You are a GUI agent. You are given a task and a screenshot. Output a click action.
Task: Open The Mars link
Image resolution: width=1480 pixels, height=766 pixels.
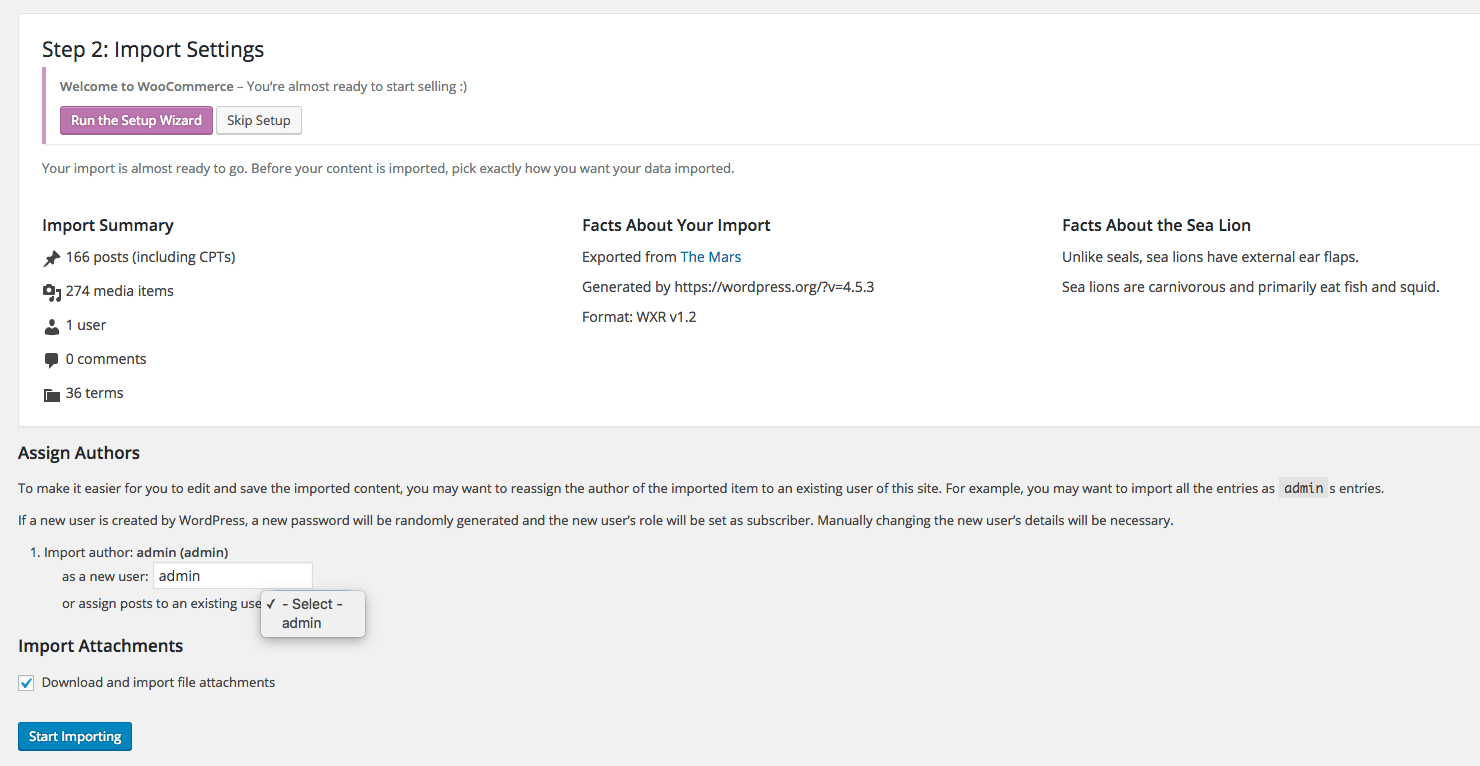point(710,257)
